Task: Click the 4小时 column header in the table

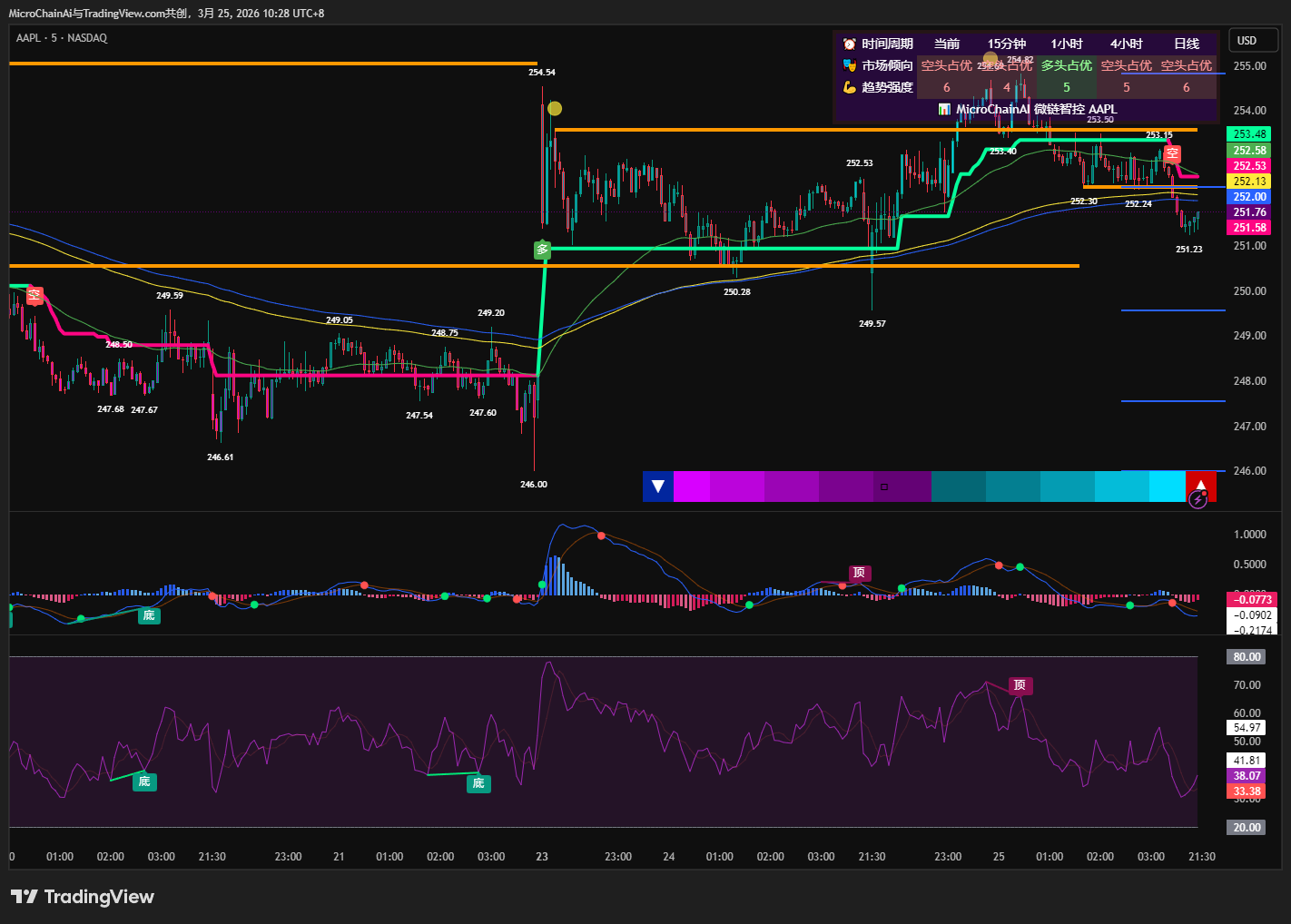Action: 1127,44
